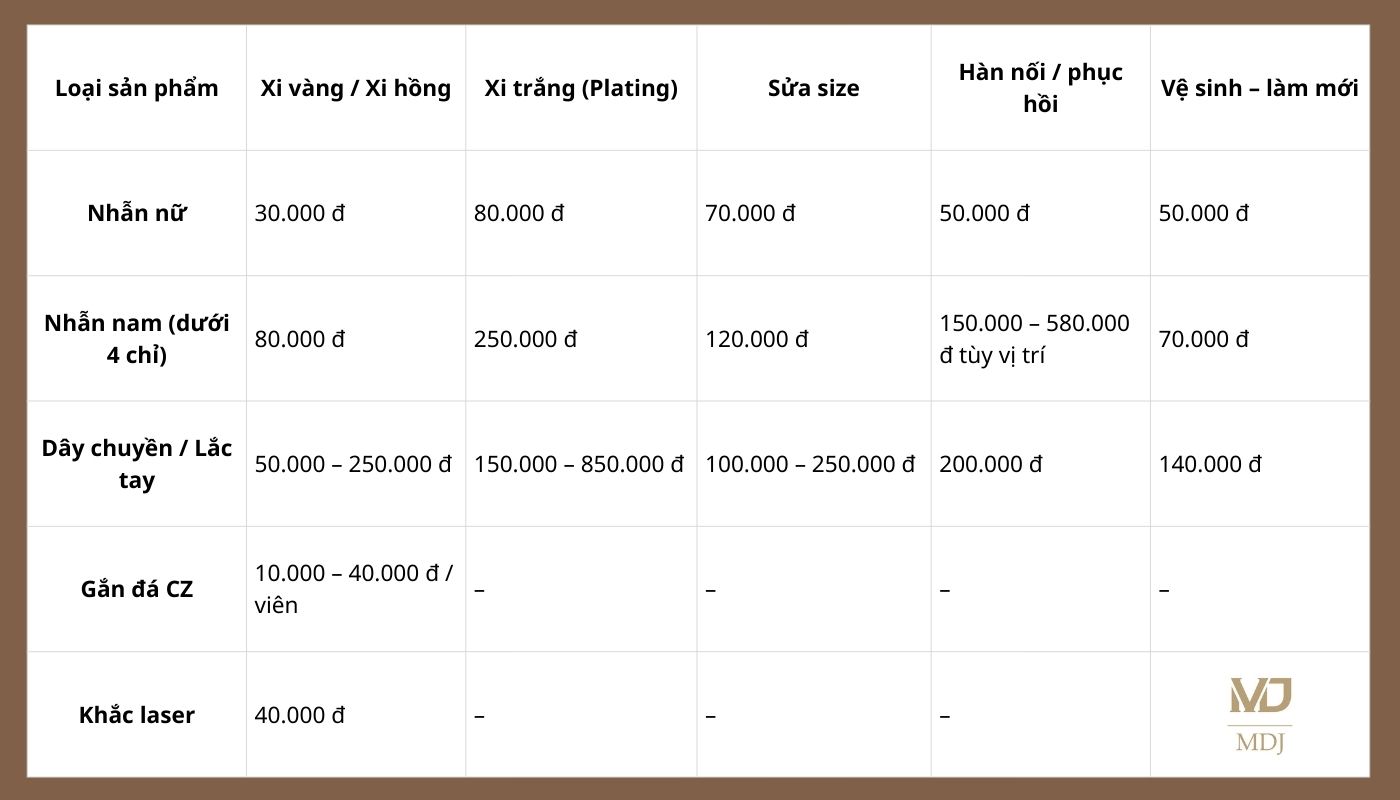The height and width of the screenshot is (800, 1400).
Task: Click the 'Hàn nối / phục hồi' header
Action: point(1040,88)
